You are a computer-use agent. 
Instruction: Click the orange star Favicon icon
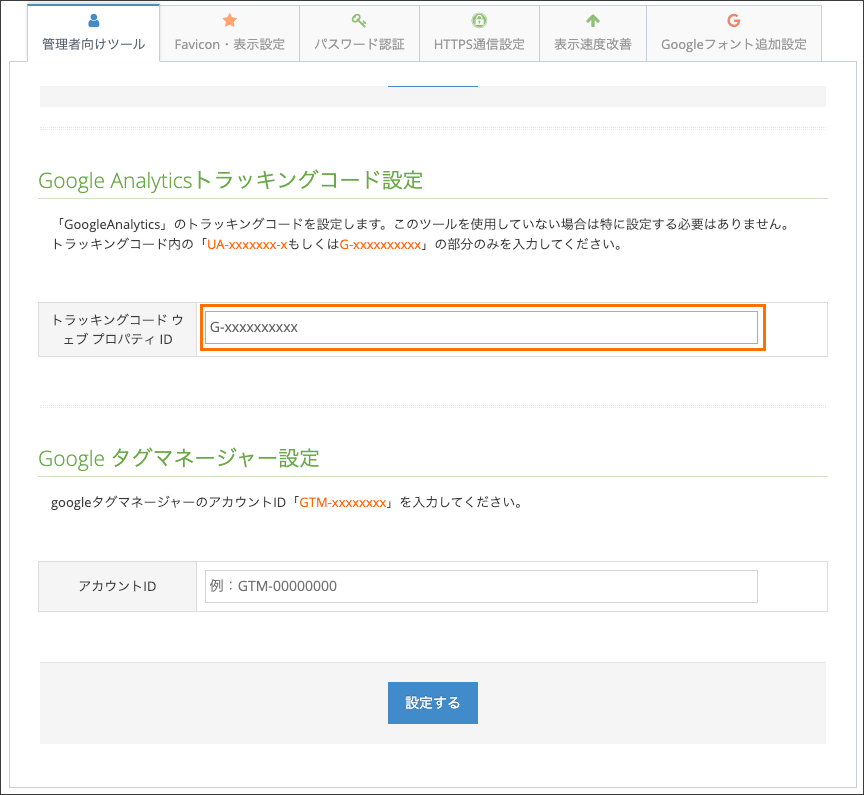(x=230, y=20)
